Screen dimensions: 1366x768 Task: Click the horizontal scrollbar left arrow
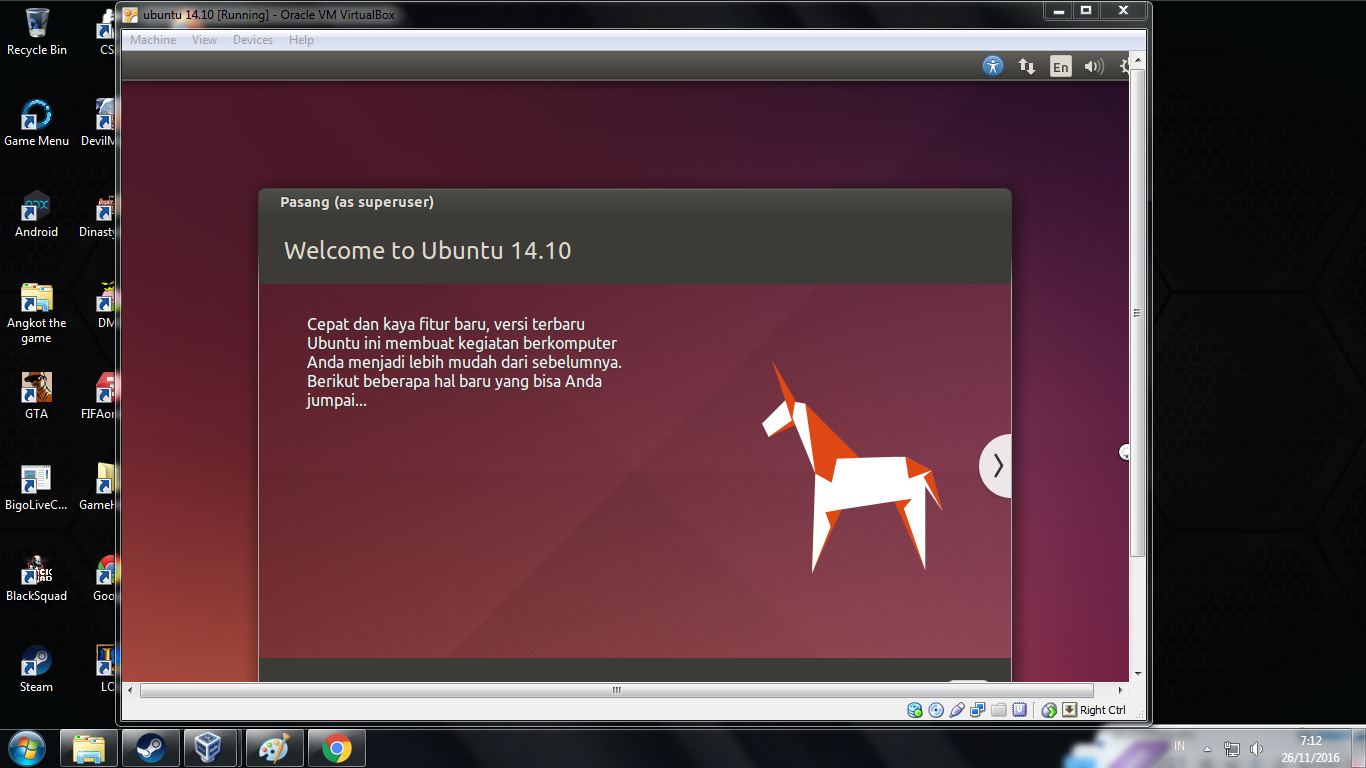click(x=130, y=690)
